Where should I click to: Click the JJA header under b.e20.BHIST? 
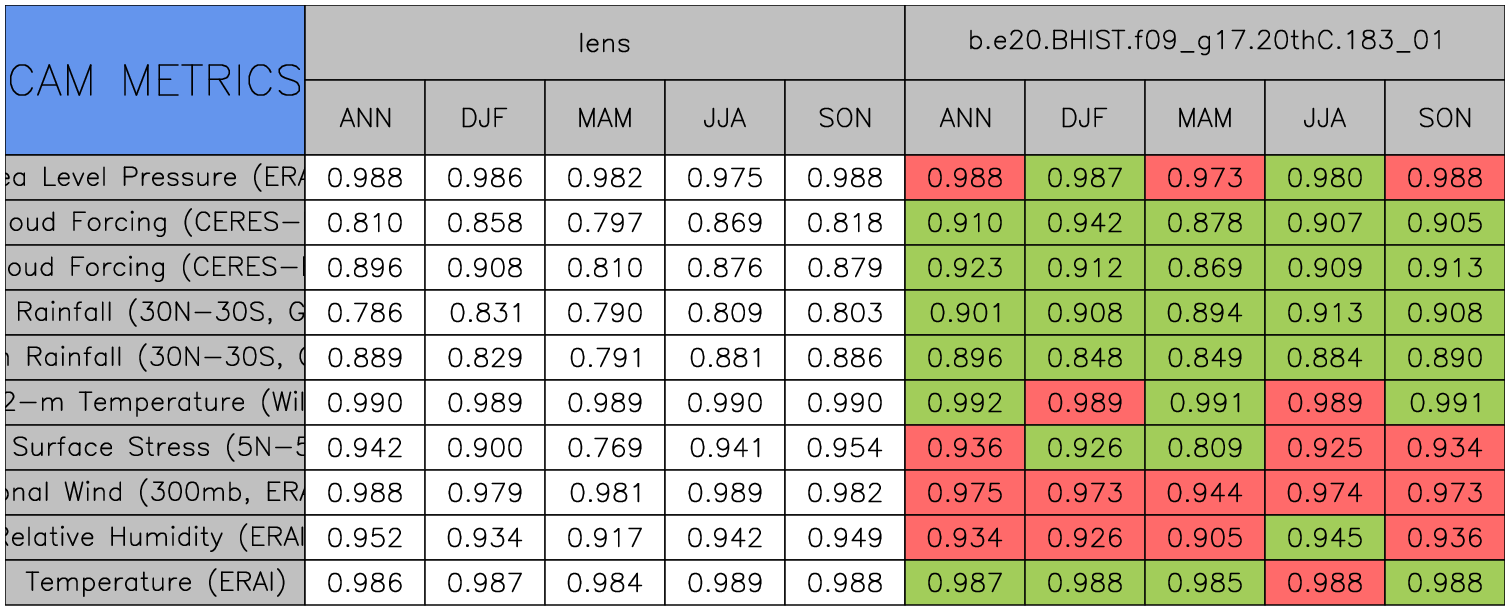[1325, 118]
